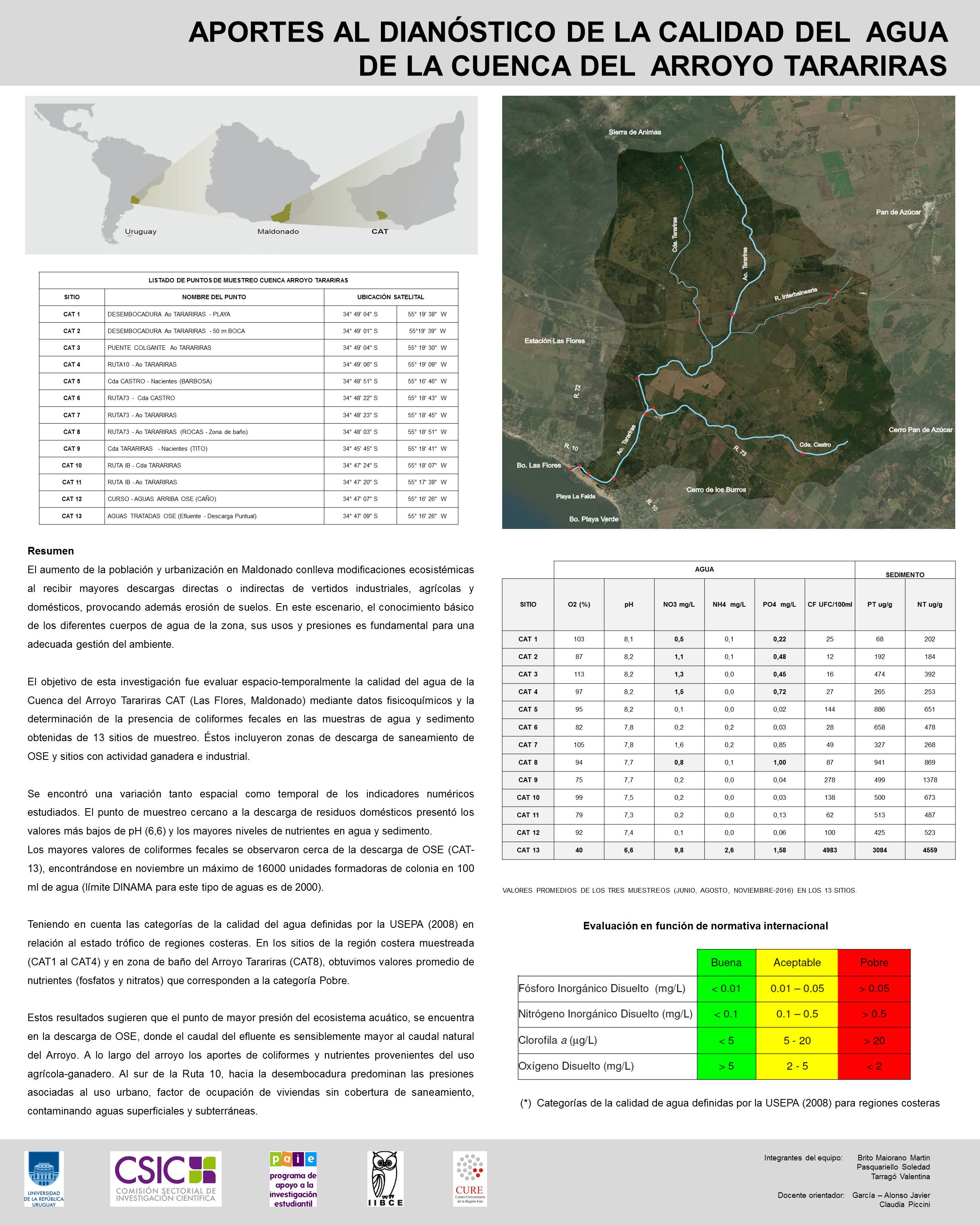Click the 'Bo. Playa Verde' map label
This screenshot has height=1225, width=980.
[594, 519]
